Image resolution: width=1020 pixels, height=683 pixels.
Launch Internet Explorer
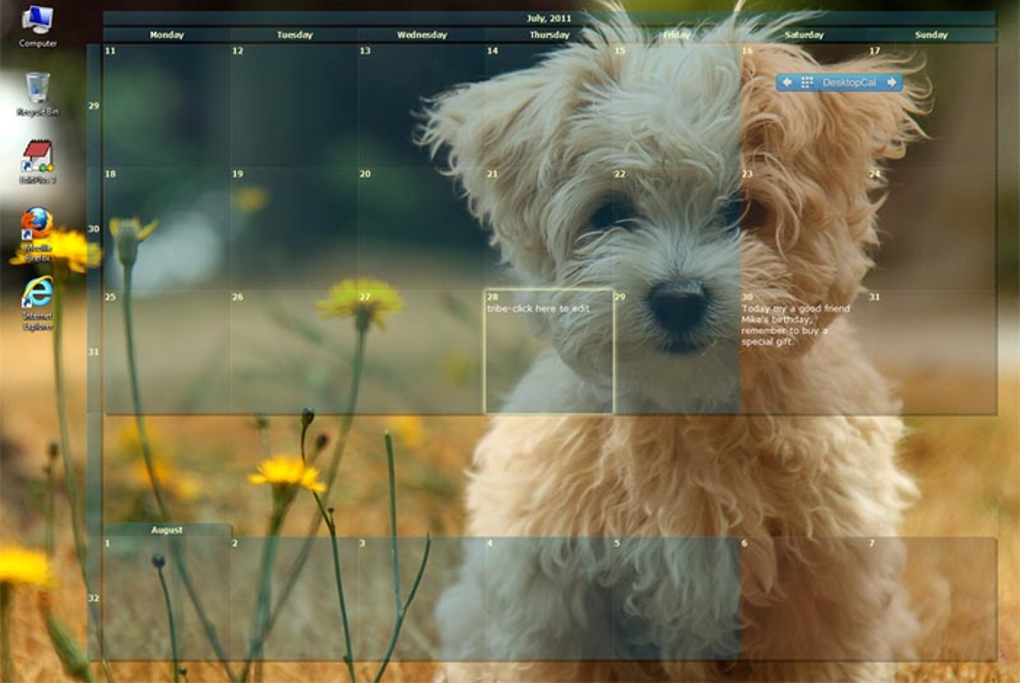[x=36, y=295]
